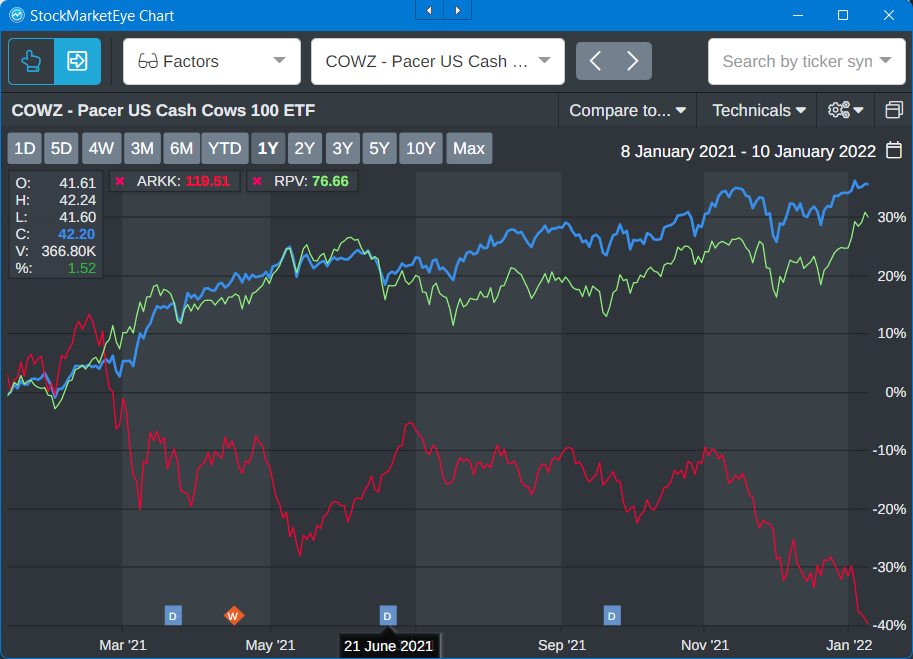Open the calendar date range picker
This screenshot has height=659, width=913.
(895, 151)
